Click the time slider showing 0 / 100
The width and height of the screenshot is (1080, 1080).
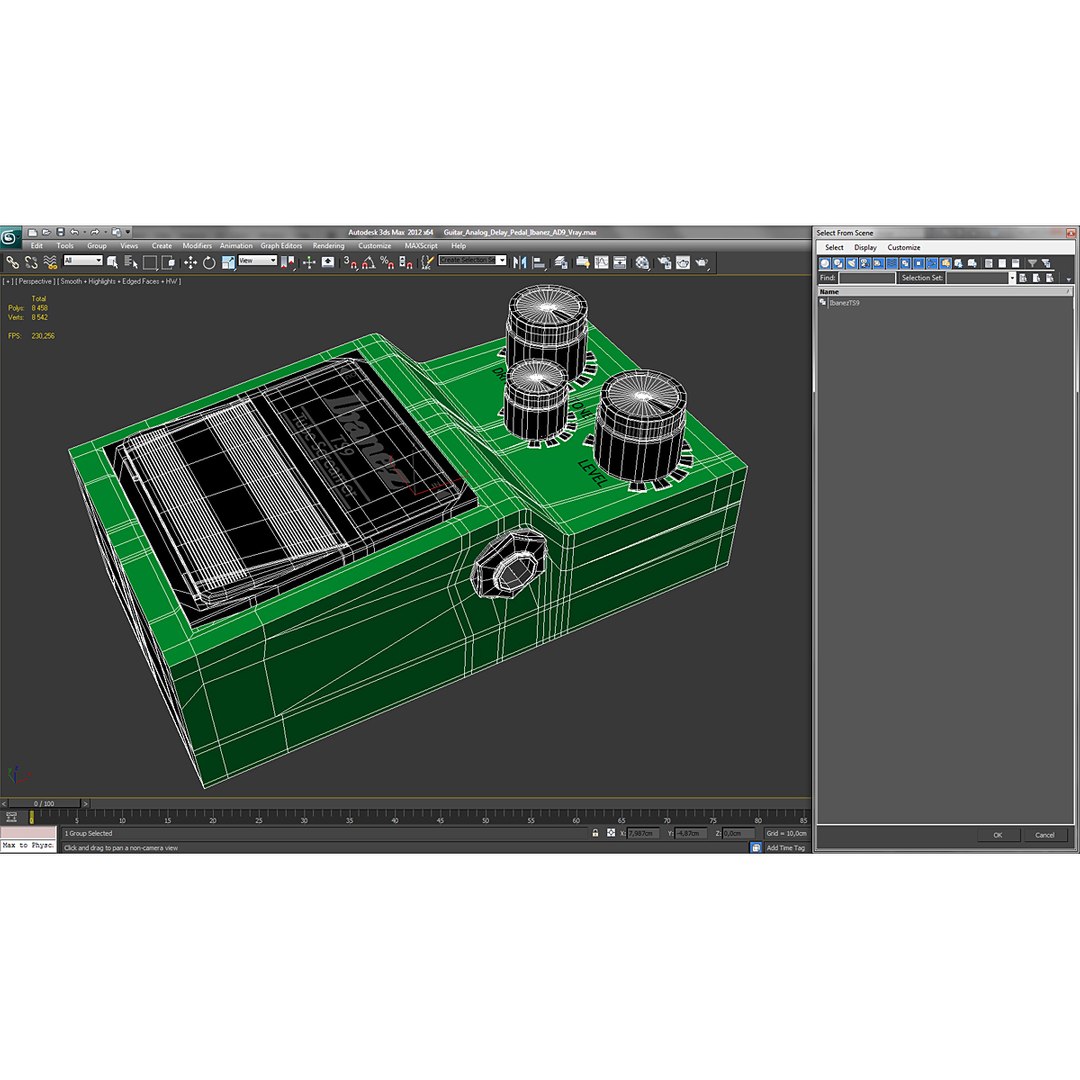pyautogui.click(x=44, y=804)
